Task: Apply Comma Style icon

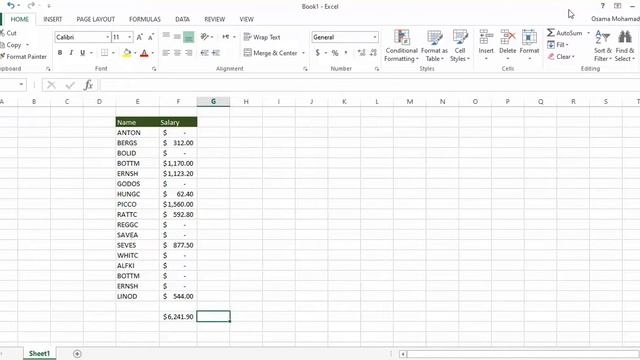Action: (346, 53)
